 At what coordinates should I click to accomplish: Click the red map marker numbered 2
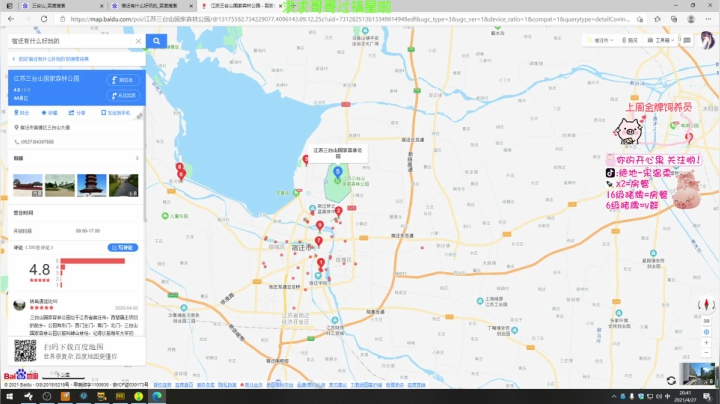coord(338,211)
